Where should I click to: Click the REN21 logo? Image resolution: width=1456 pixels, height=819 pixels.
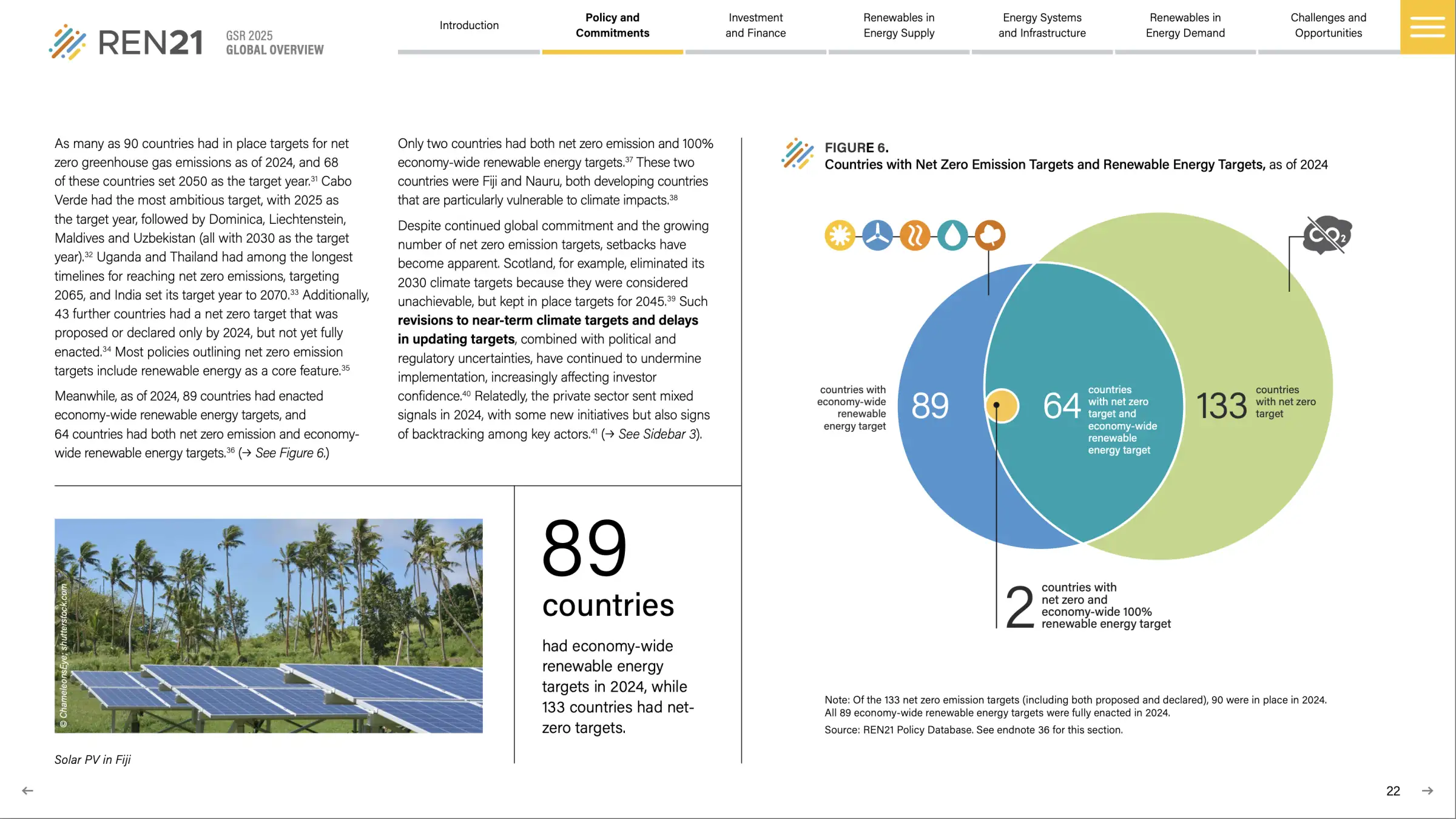[x=126, y=42]
